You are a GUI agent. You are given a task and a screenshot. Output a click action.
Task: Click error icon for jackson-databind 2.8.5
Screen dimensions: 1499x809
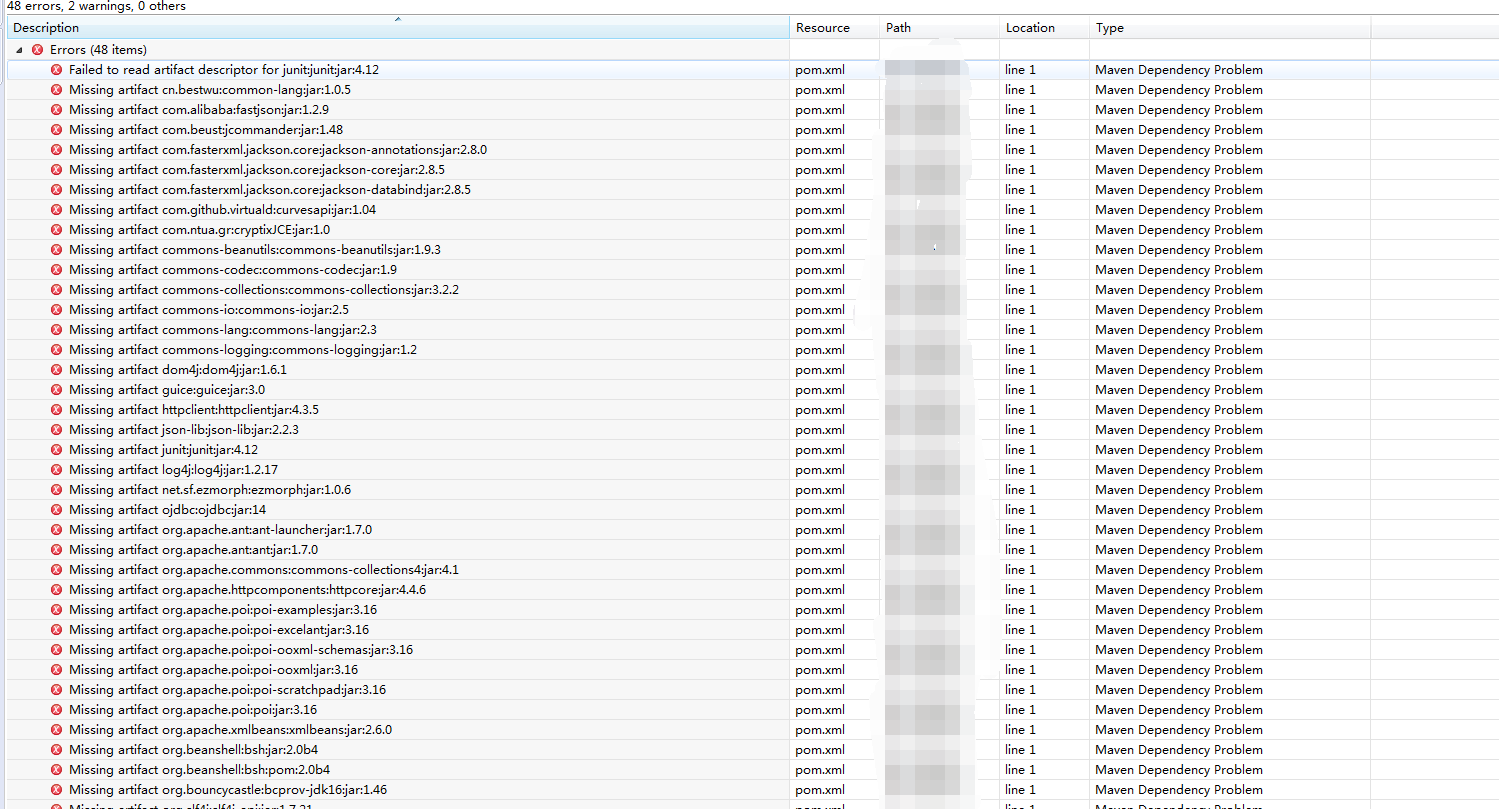coord(57,190)
